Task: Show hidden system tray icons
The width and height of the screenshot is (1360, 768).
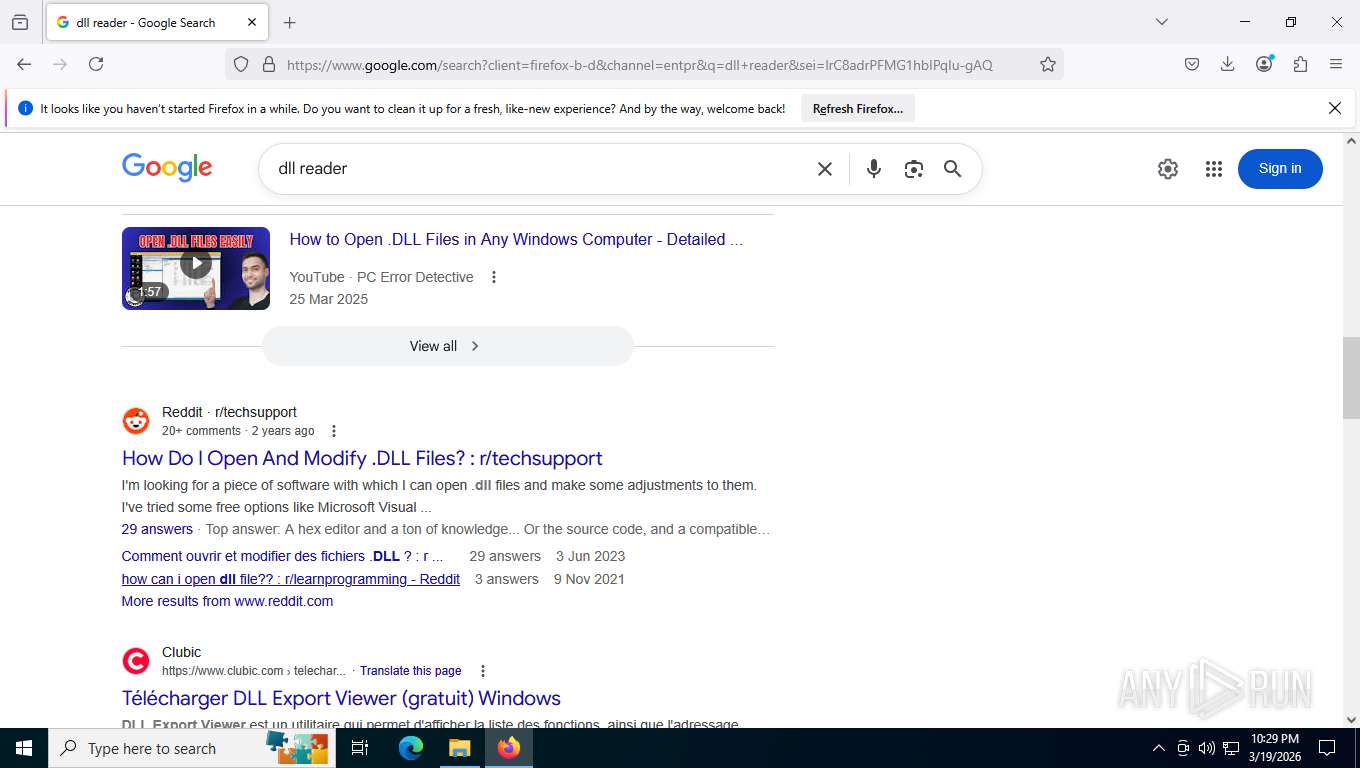Action: (x=1159, y=748)
